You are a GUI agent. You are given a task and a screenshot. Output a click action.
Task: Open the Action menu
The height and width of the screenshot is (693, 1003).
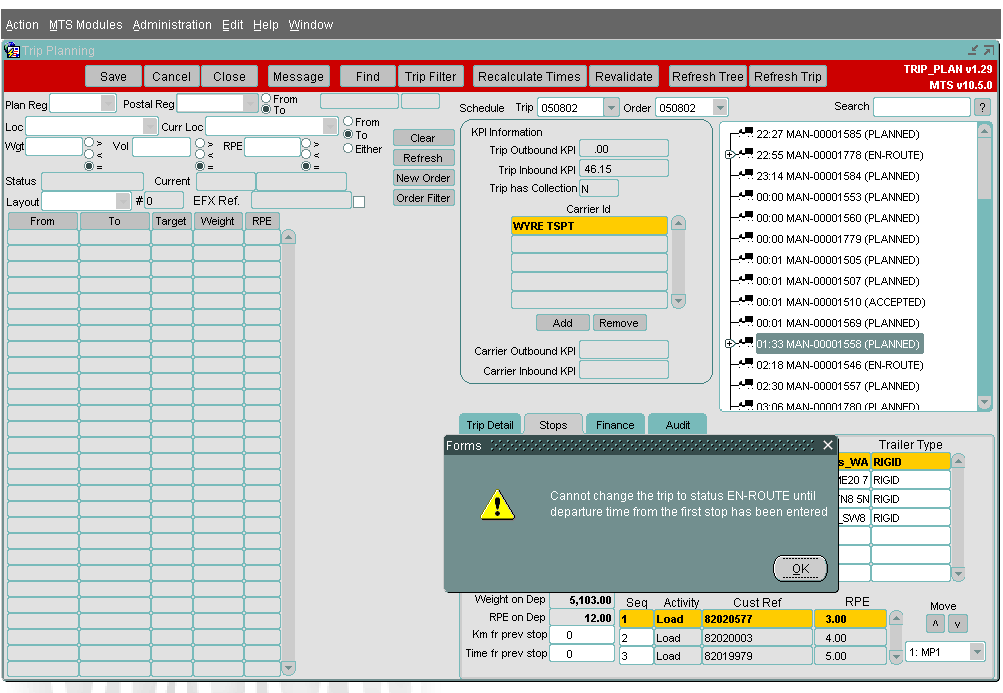coord(22,24)
